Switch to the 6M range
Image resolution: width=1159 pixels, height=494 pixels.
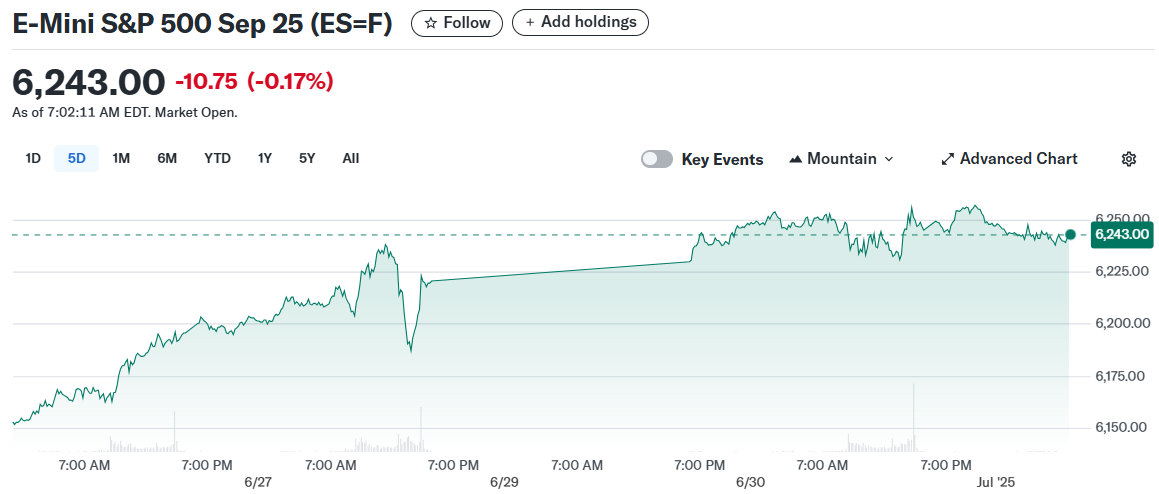[x=167, y=158]
